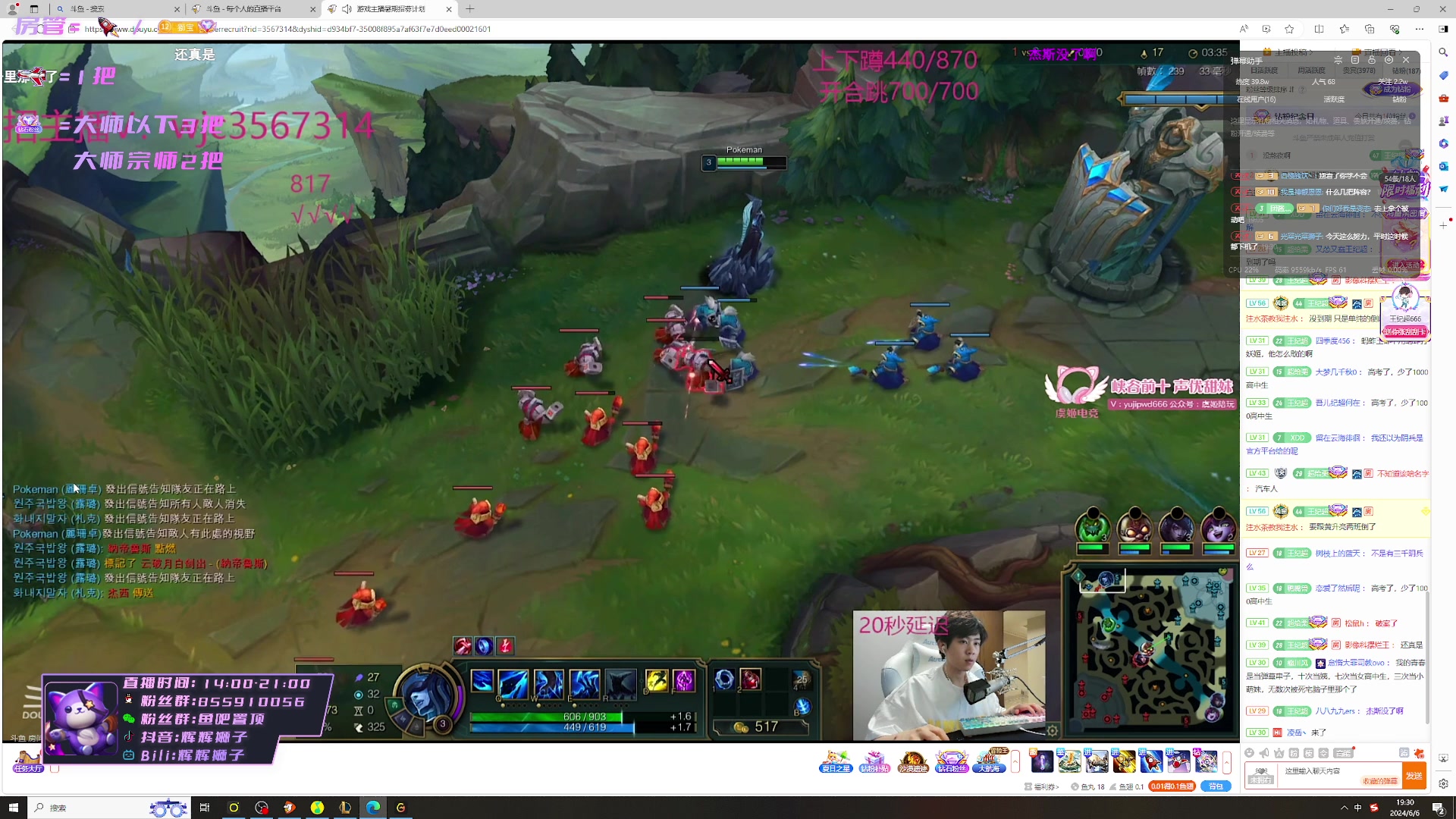Image resolution: width=1456 pixels, height=819 pixels.
Task: Open Task View on the taskbar
Action: (x=204, y=808)
